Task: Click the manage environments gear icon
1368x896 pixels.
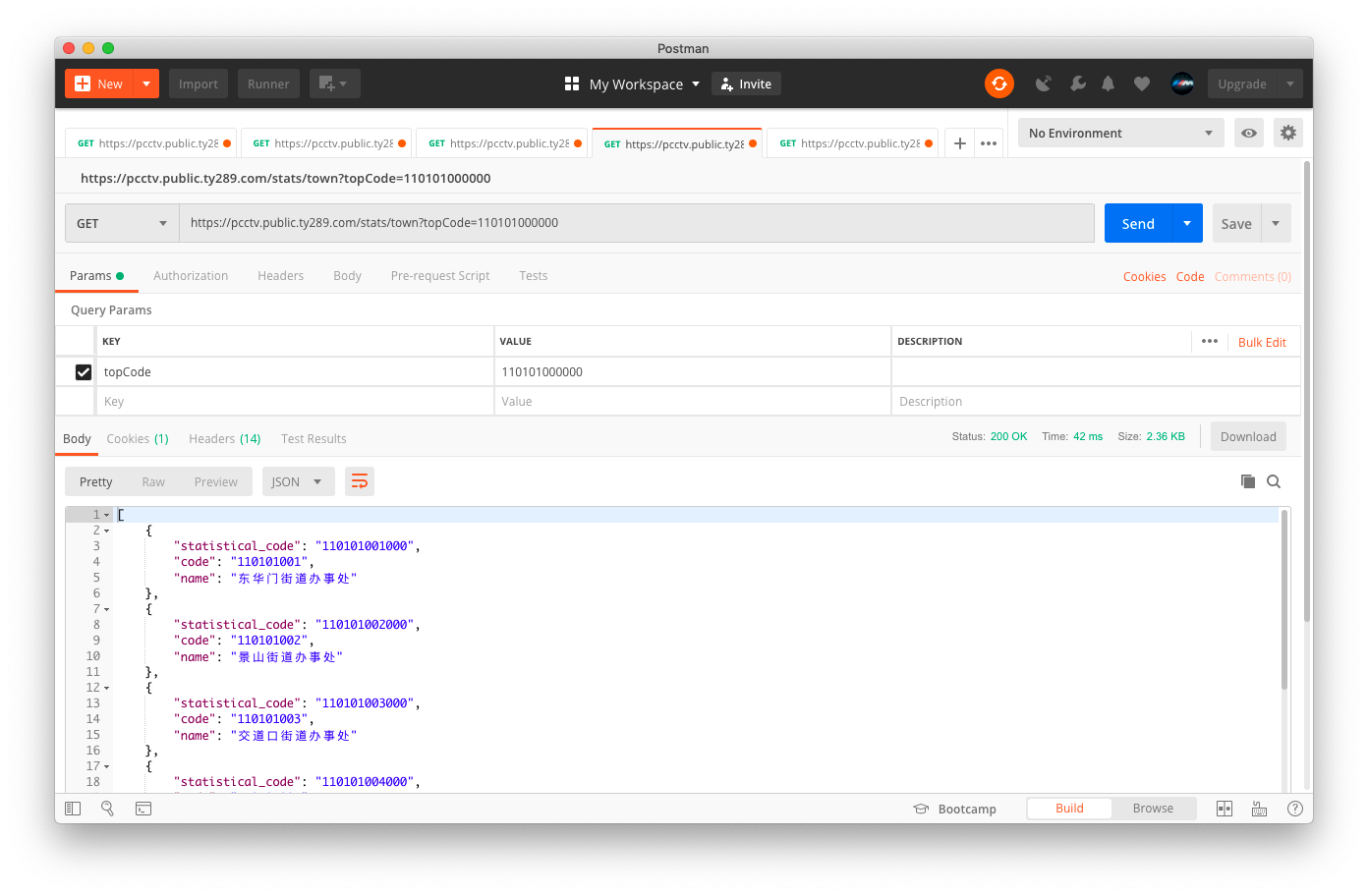Action: tap(1288, 133)
